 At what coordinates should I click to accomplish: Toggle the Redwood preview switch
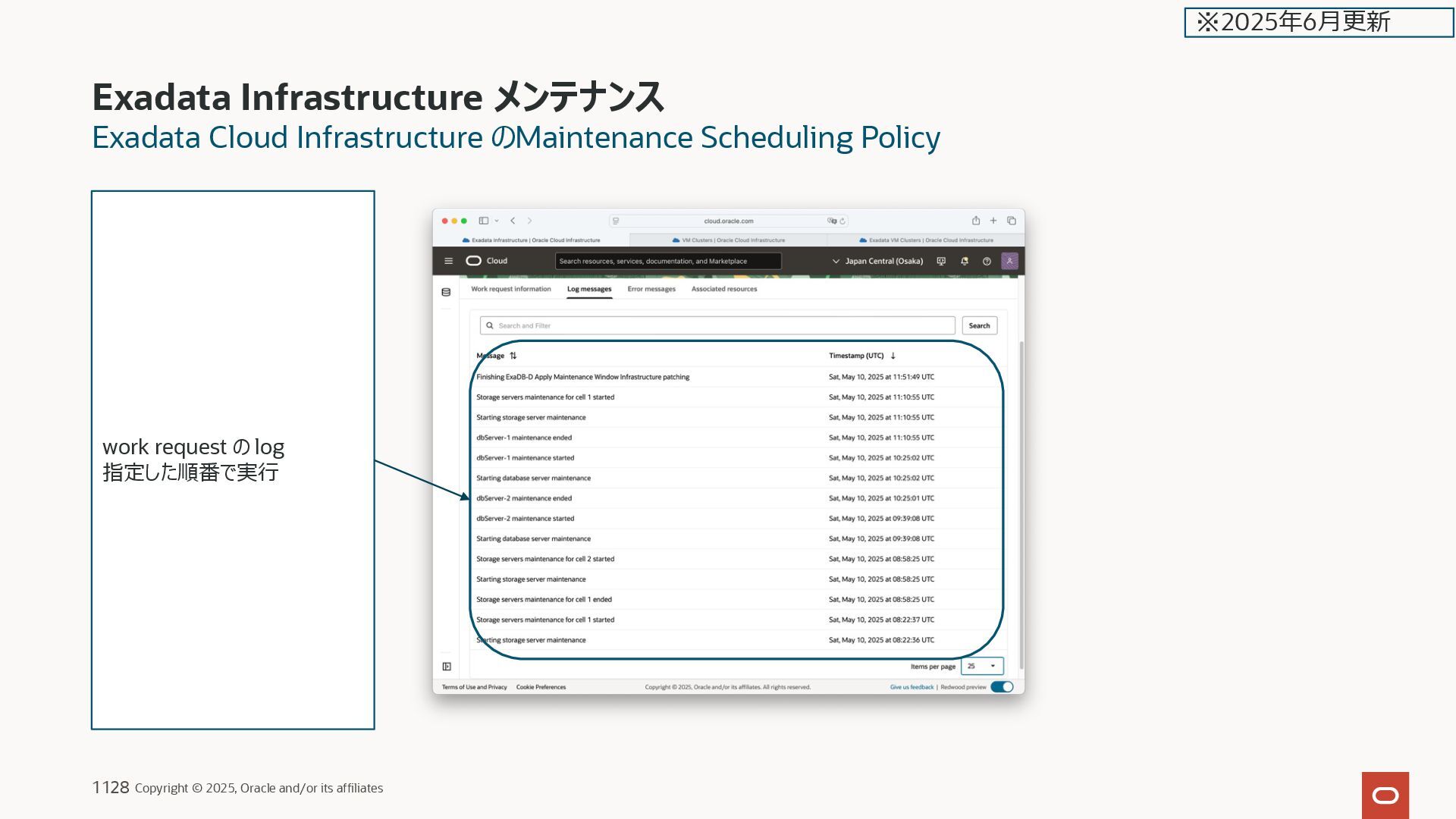click(1002, 687)
